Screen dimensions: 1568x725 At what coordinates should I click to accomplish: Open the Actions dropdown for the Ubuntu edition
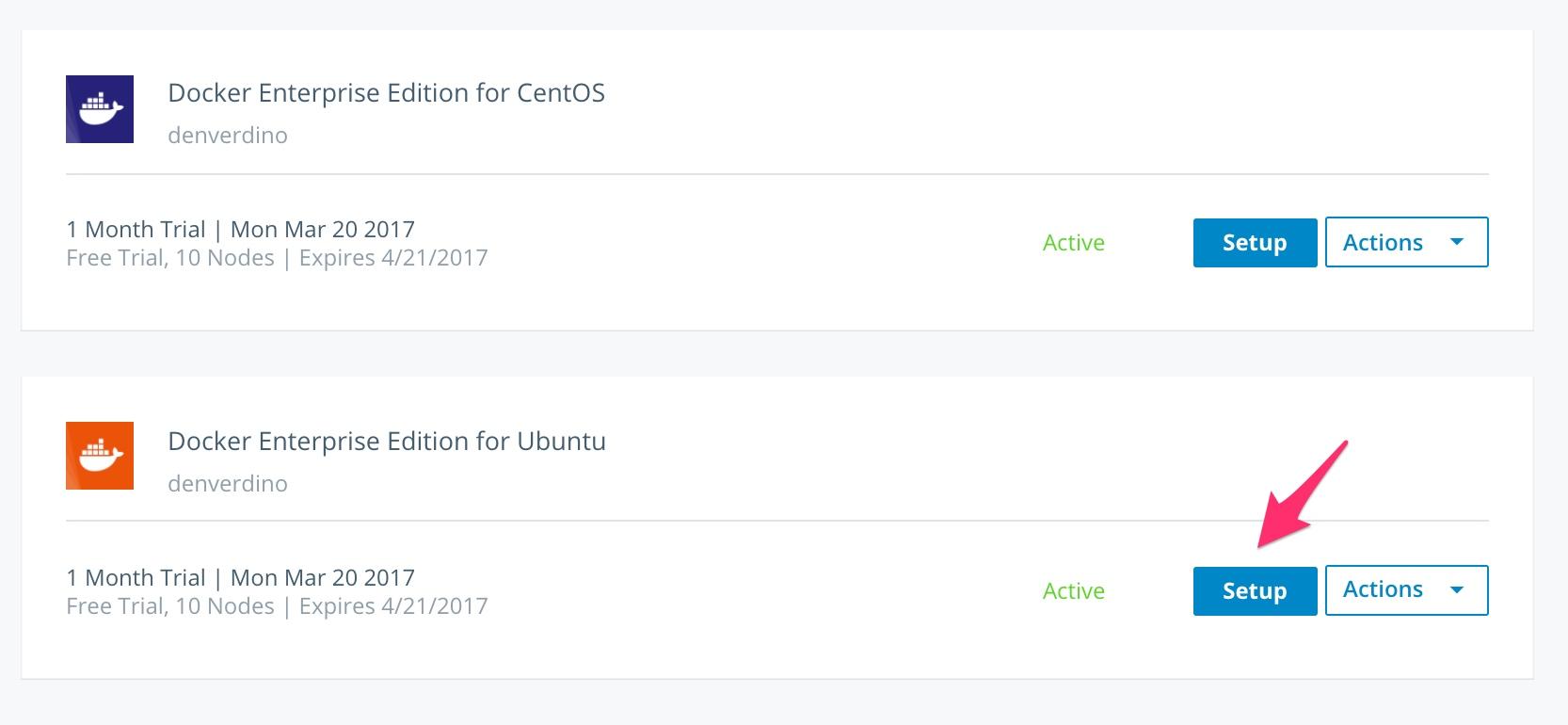[x=1406, y=589]
